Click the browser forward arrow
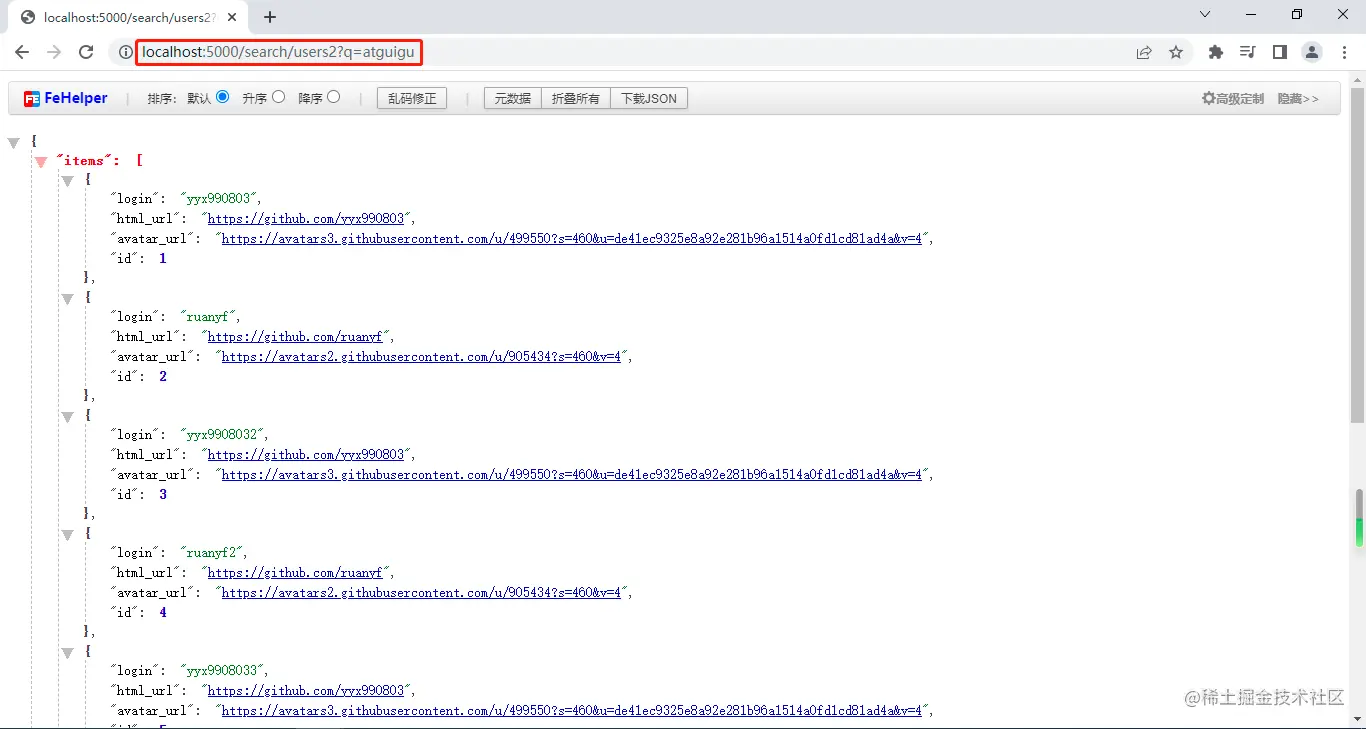This screenshot has height=729, width=1366. pos(54,52)
